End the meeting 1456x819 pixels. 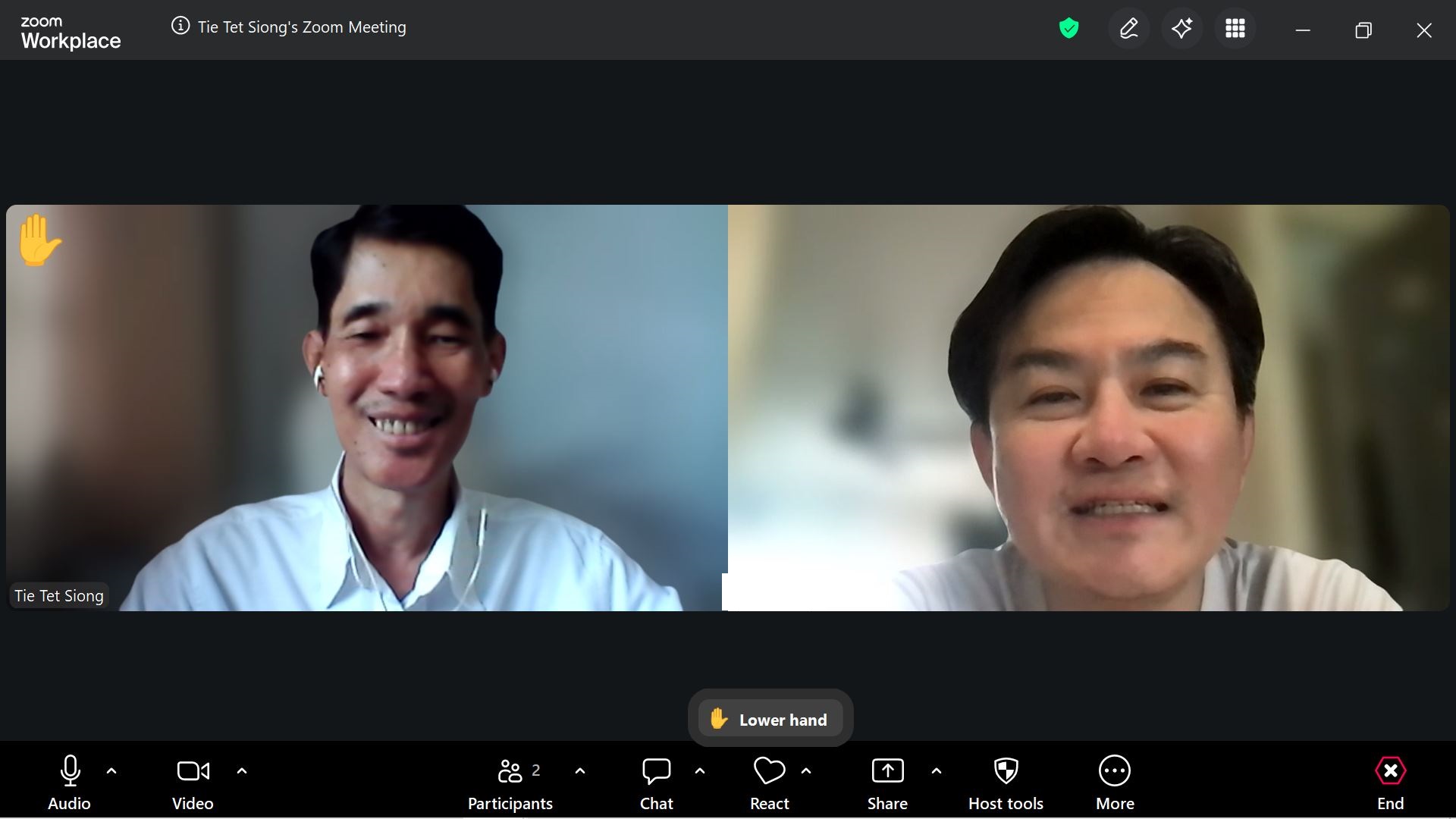(1390, 783)
